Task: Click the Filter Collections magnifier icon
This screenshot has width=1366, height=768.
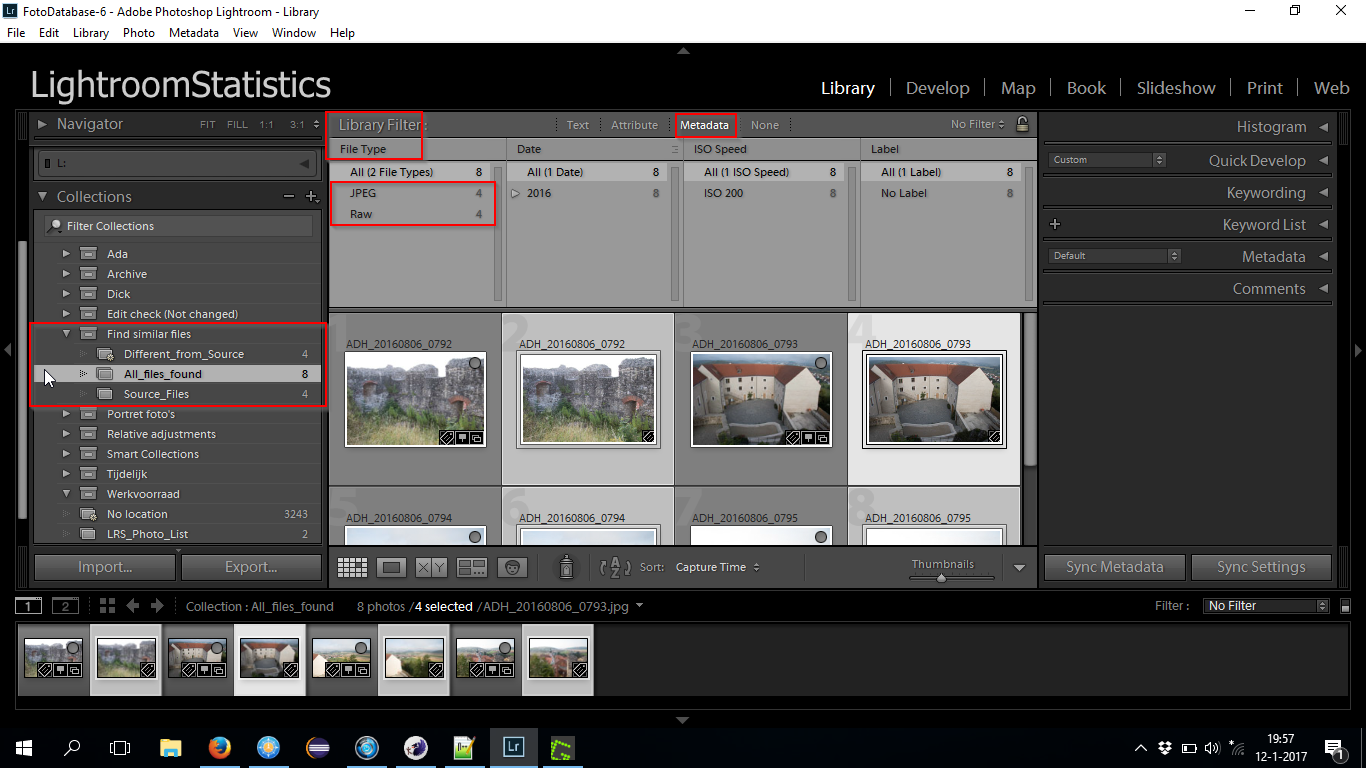Action: click(x=56, y=226)
